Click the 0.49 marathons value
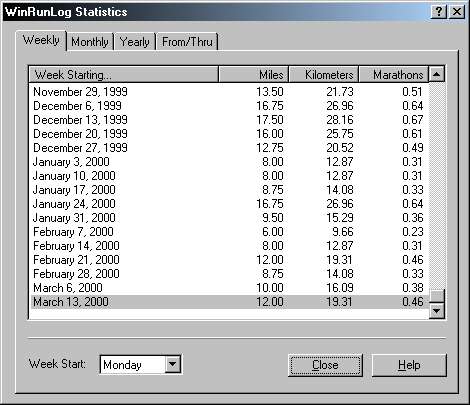 tap(413, 148)
